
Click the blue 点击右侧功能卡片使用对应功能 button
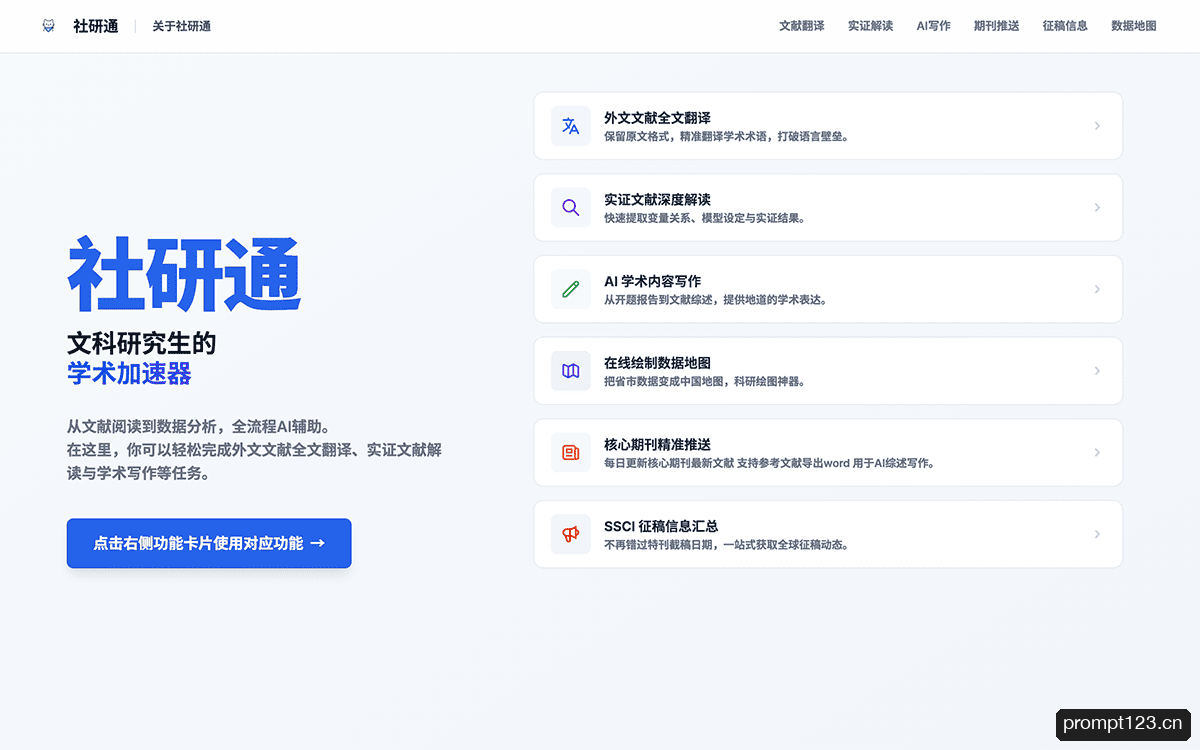click(209, 543)
